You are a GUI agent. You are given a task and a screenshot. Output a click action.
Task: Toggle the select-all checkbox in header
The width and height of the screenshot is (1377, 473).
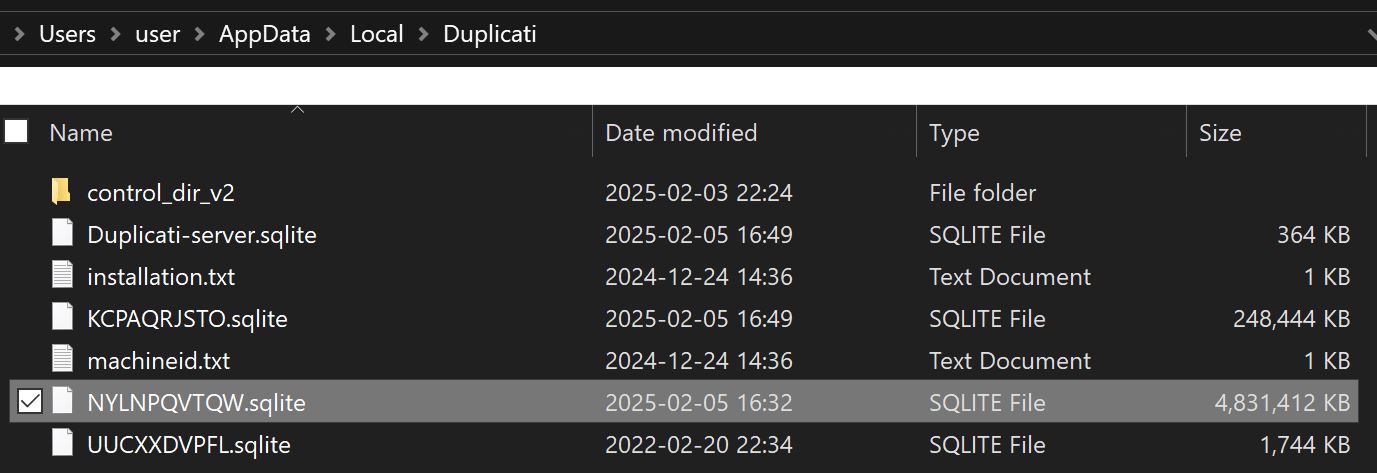click(x=16, y=131)
